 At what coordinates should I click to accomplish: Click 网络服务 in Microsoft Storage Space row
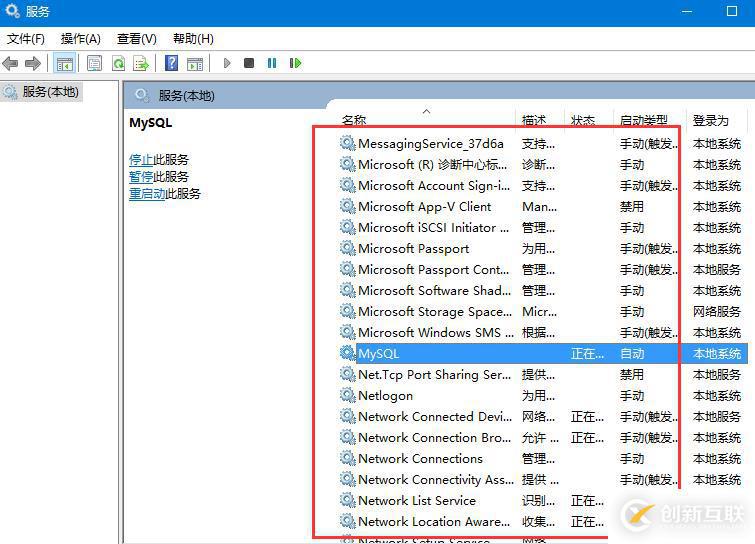click(716, 311)
